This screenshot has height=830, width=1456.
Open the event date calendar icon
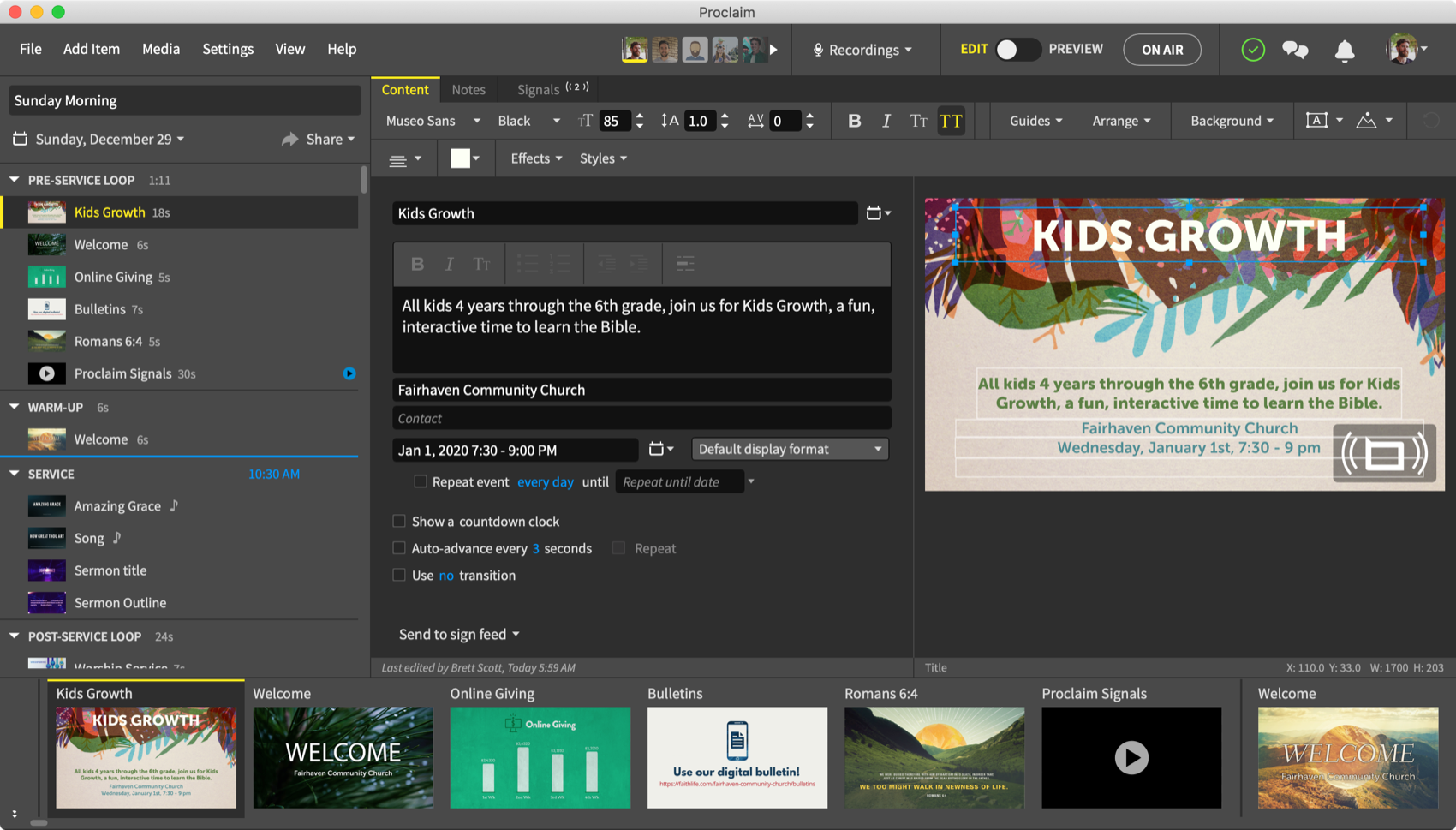[660, 449]
